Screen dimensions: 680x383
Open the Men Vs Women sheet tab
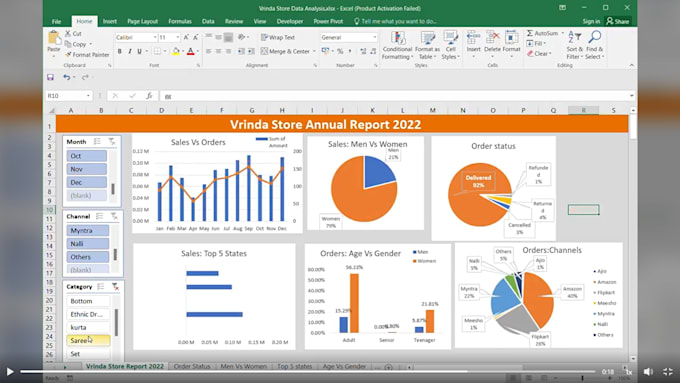point(244,367)
